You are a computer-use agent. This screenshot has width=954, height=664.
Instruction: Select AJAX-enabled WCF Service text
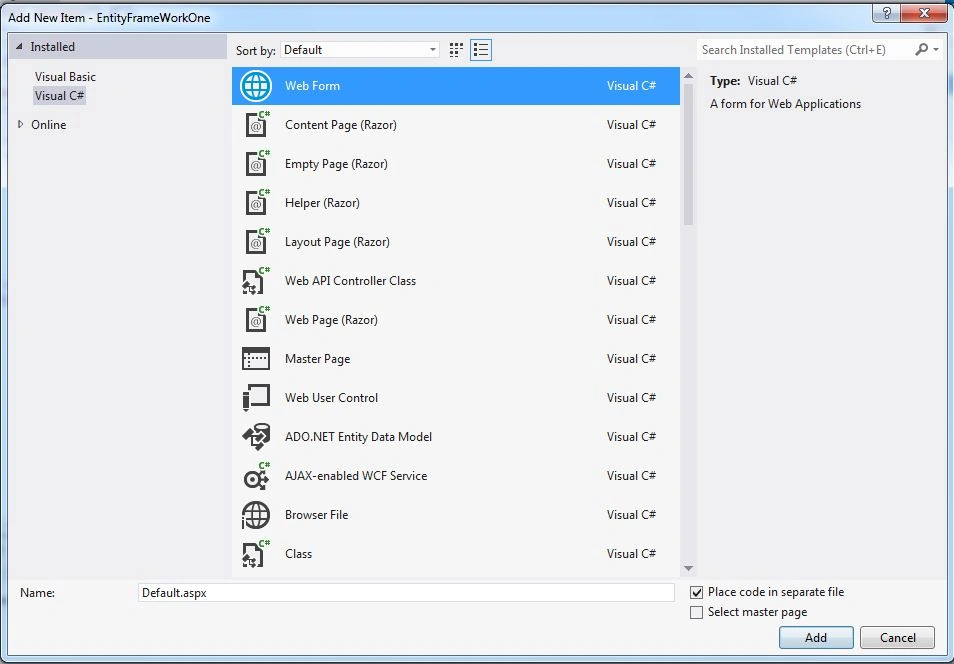pyautogui.click(x=356, y=475)
